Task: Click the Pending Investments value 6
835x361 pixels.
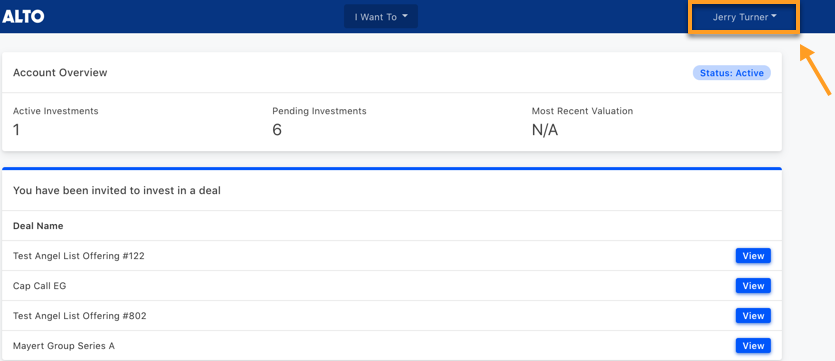Action: pos(277,129)
